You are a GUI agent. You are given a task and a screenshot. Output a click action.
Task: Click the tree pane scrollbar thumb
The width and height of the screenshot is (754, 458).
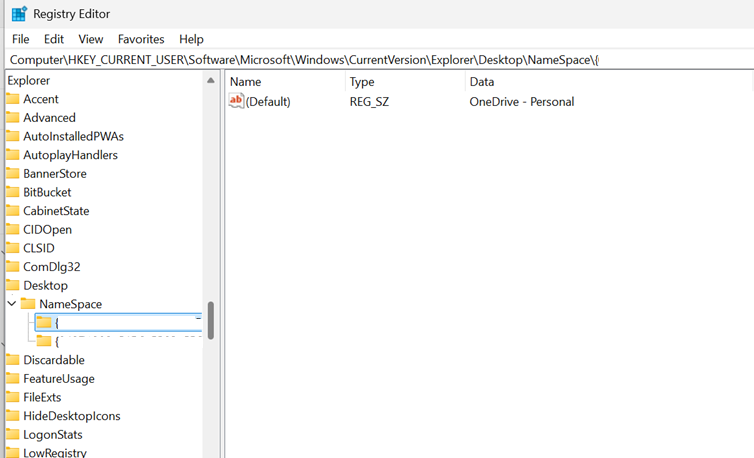coord(211,320)
